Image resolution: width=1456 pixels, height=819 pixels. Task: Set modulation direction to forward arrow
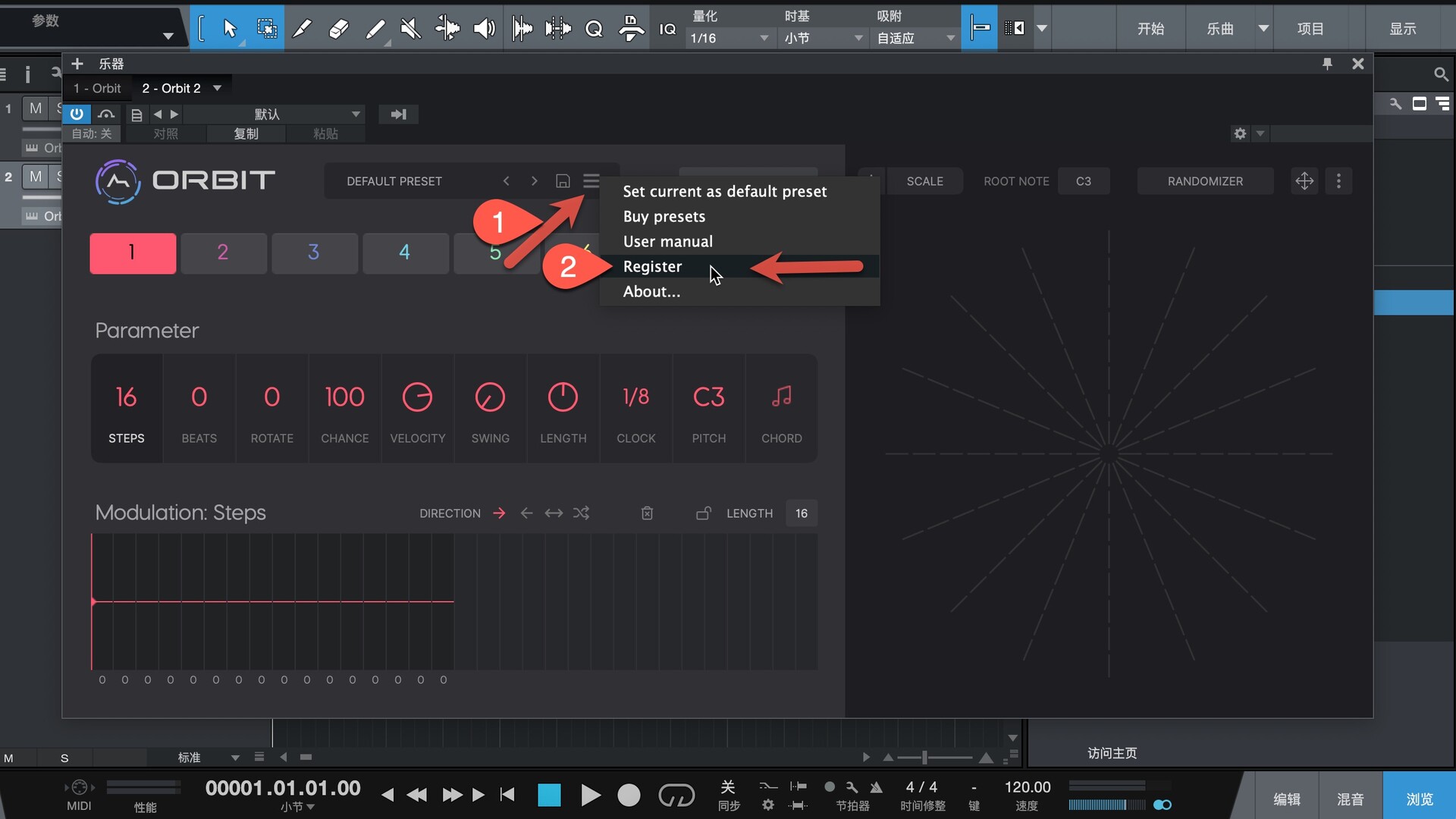click(499, 513)
